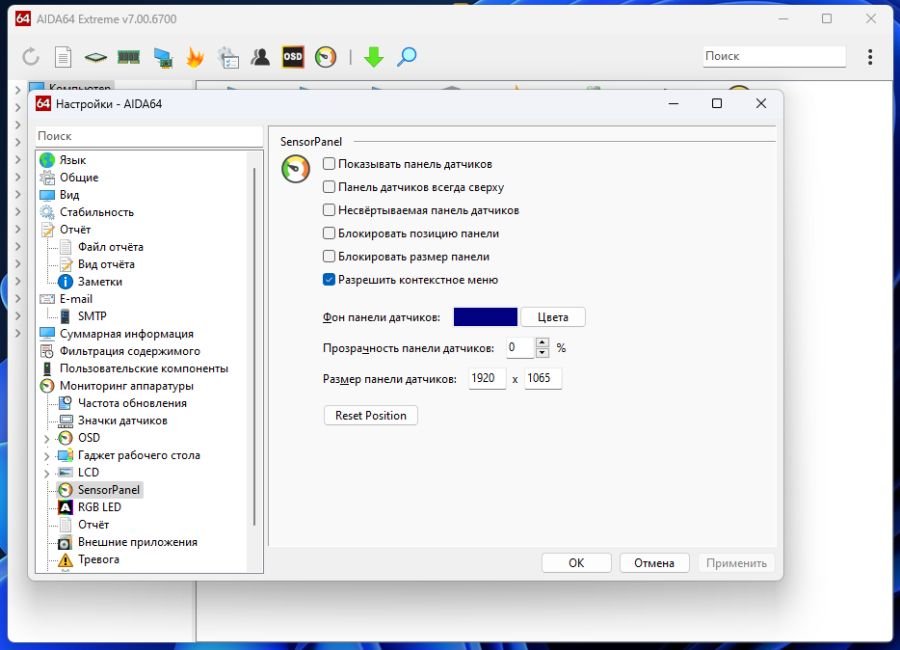Select SensorPanel item in tree
This screenshot has width=900, height=650.
(108, 490)
